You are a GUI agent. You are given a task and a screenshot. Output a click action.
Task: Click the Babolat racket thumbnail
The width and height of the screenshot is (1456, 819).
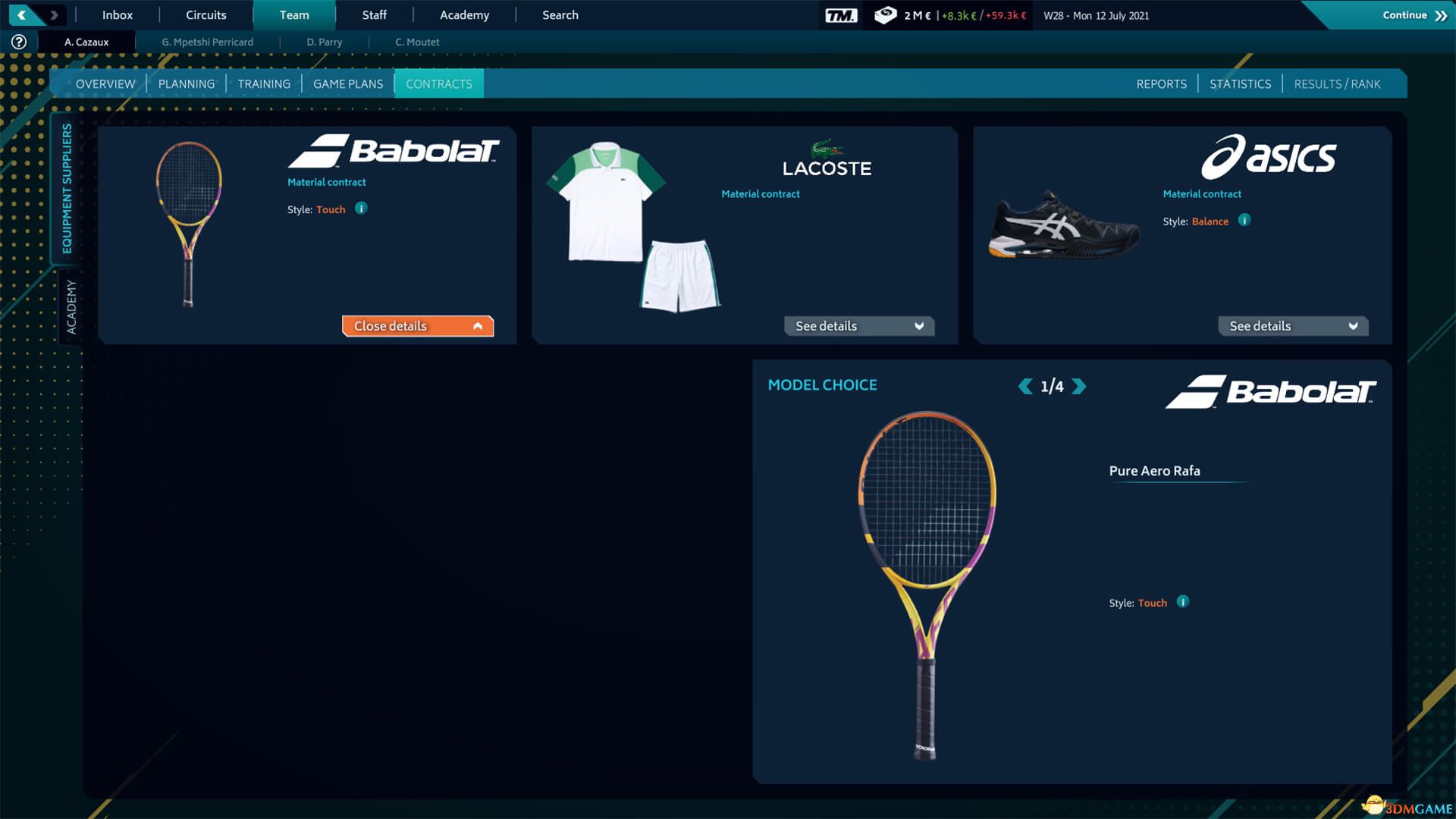click(189, 224)
